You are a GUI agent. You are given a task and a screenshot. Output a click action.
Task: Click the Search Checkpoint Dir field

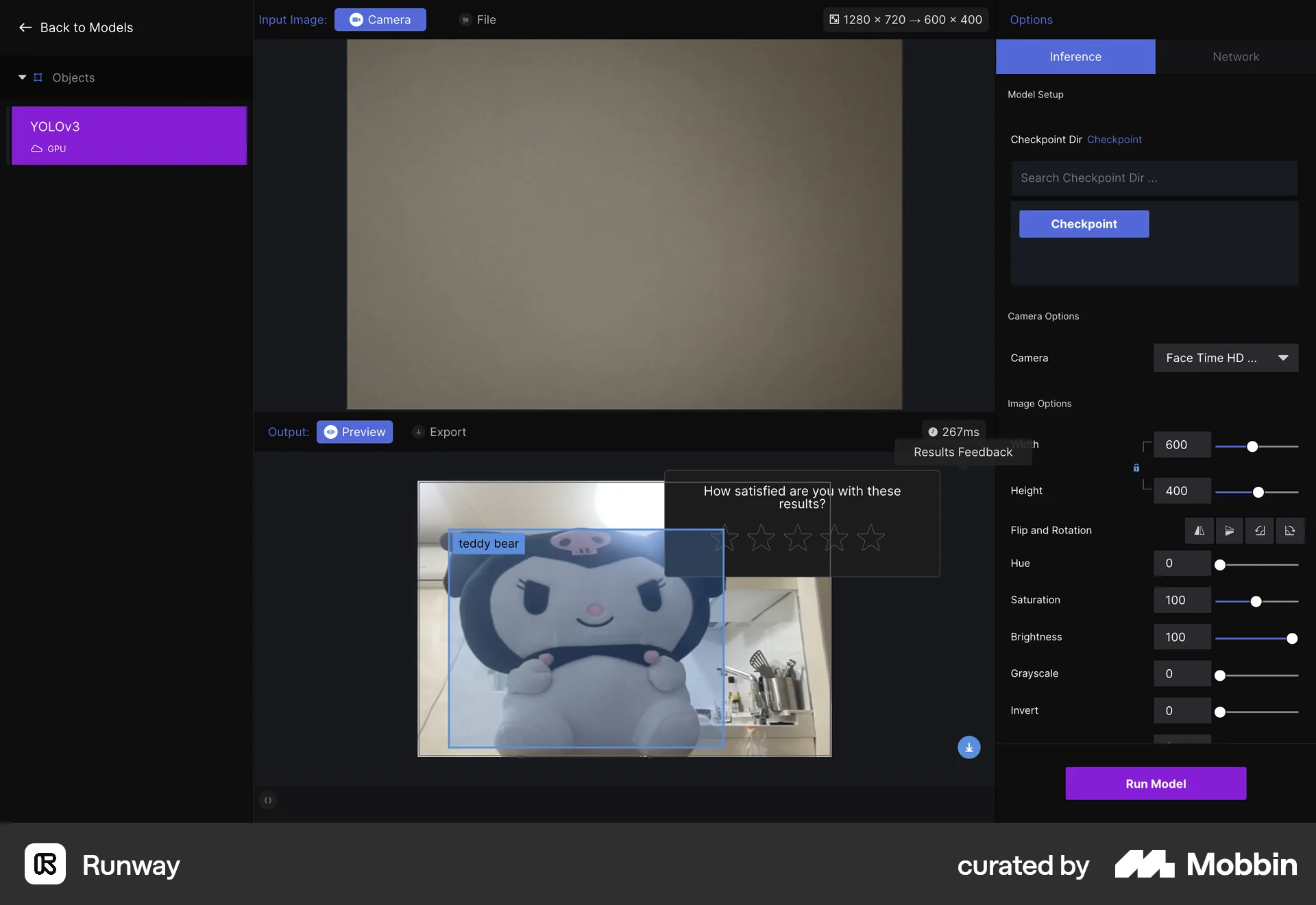point(1154,178)
